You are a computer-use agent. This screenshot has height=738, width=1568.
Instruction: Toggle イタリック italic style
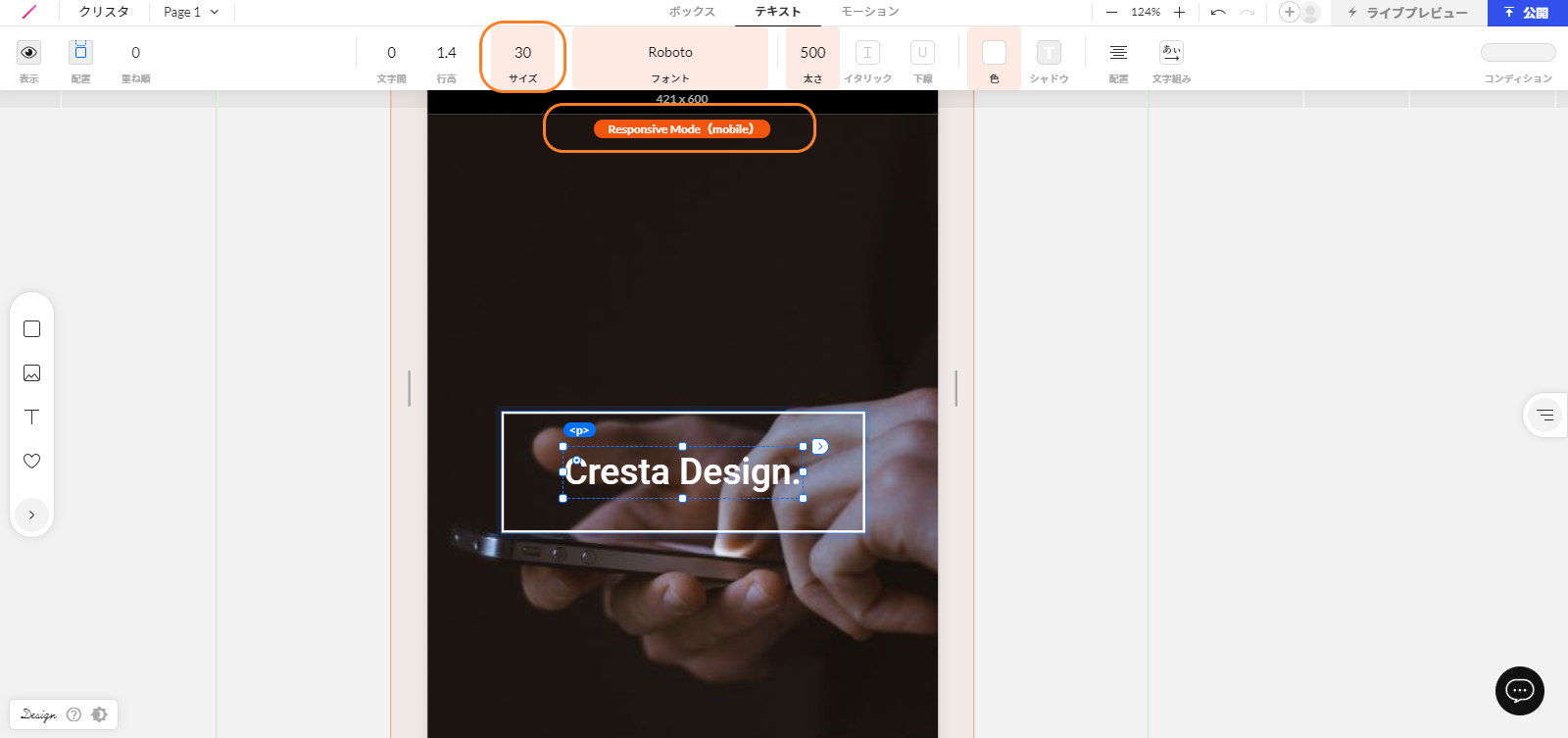[867, 52]
